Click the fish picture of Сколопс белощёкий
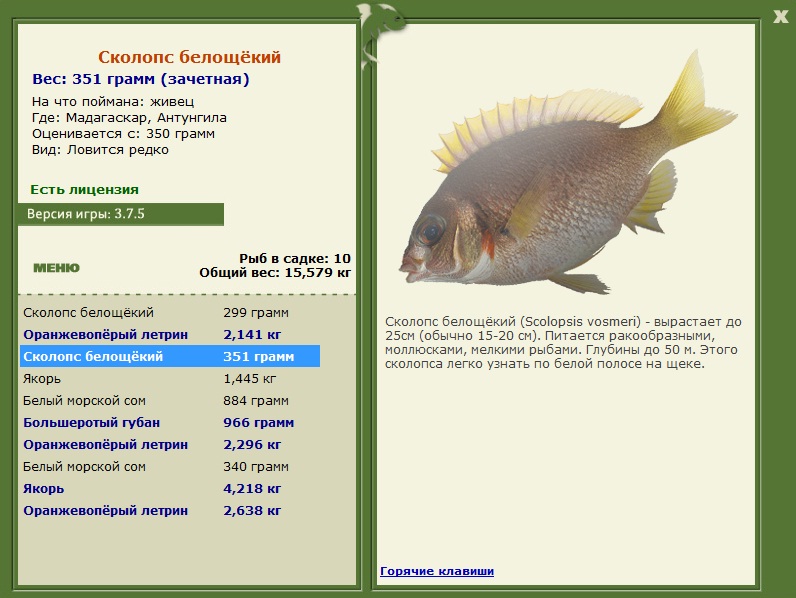 pos(568,173)
